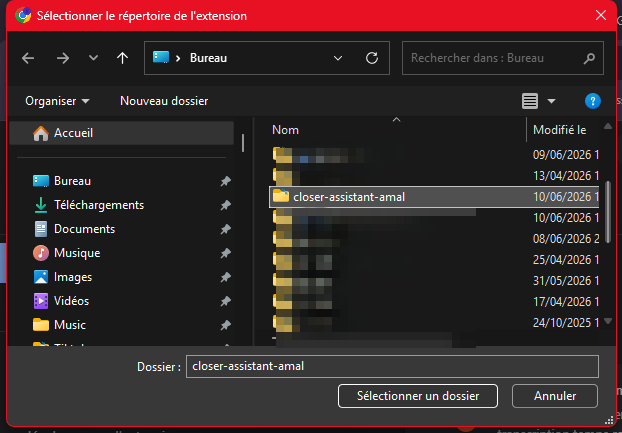
Task: Click the pin icon beside Vidéos
Action: (226, 301)
